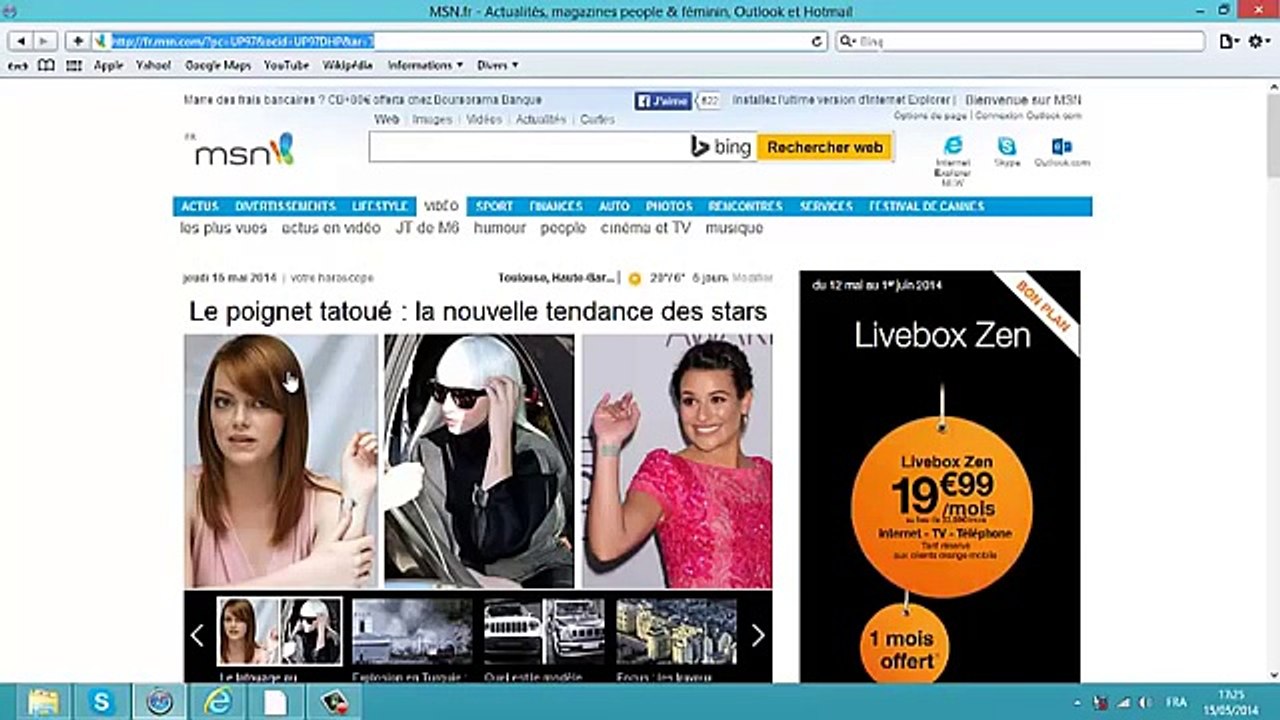Click the 'cinéma et TV' submenu link
The height and width of the screenshot is (720, 1280).
click(645, 228)
